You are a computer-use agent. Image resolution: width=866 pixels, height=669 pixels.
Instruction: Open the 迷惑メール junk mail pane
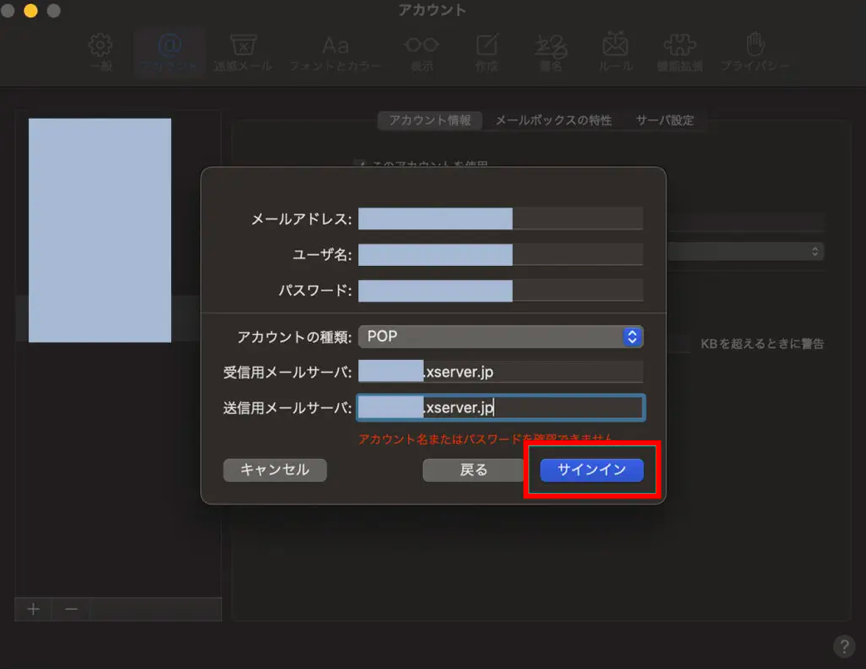pos(243,52)
